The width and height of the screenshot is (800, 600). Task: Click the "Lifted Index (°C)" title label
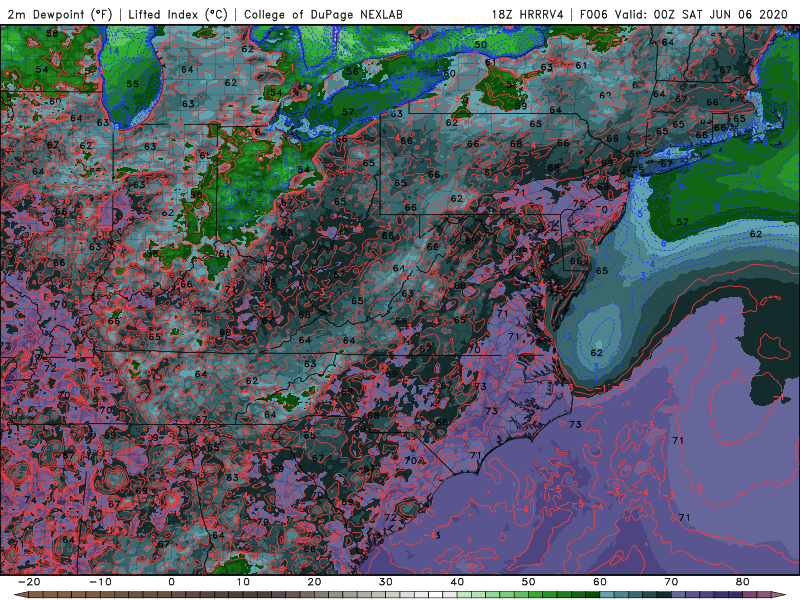coord(178,14)
